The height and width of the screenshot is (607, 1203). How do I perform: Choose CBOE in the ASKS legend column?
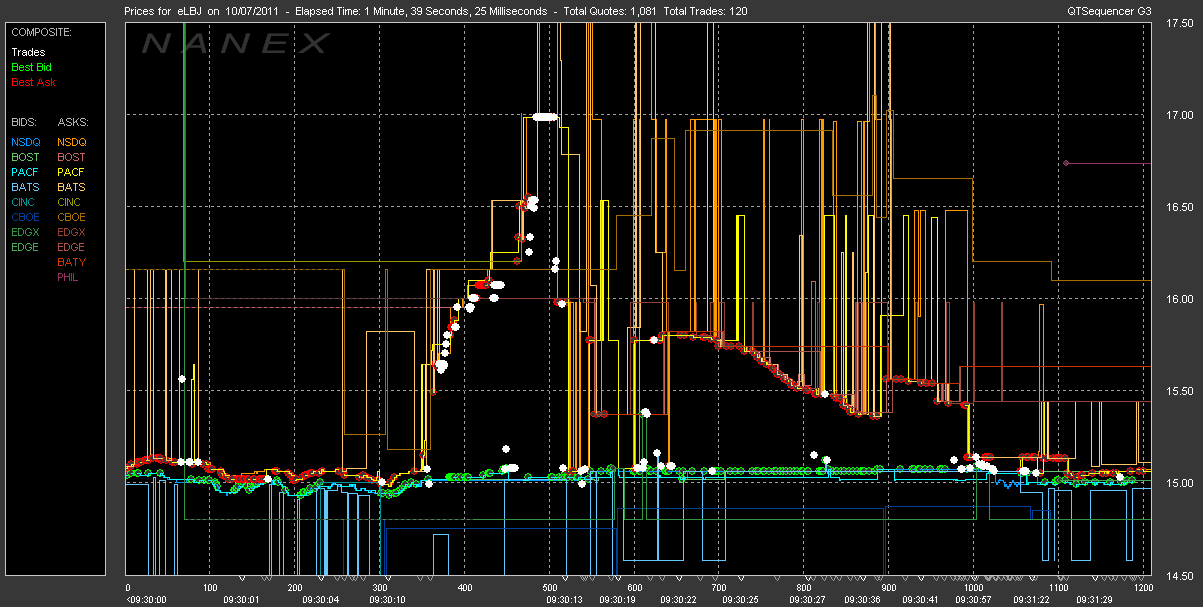[72, 217]
